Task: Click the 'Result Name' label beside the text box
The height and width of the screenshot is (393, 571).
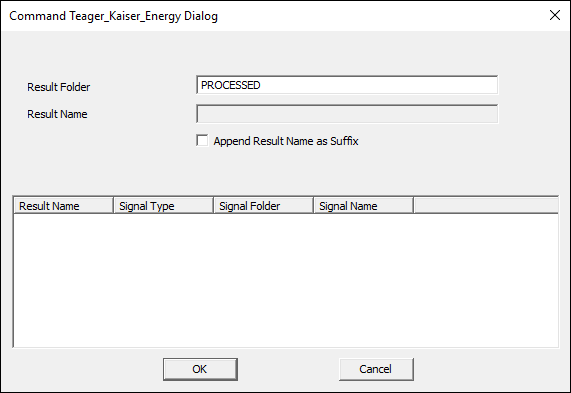Action: coord(57,114)
